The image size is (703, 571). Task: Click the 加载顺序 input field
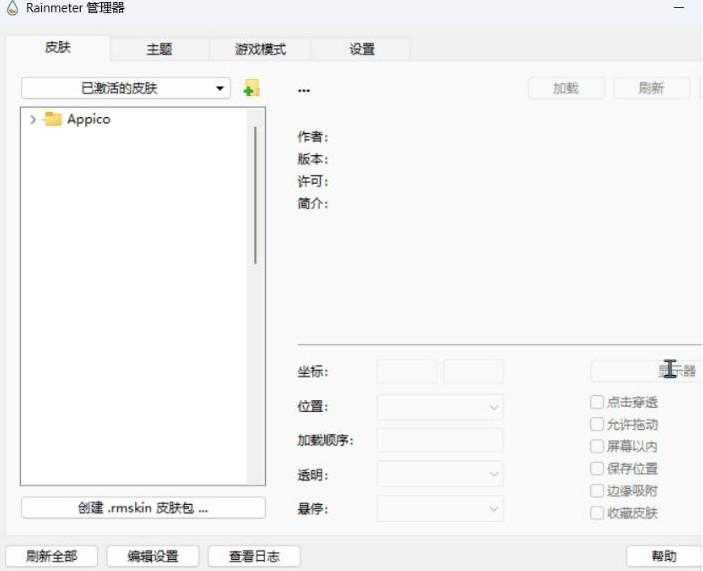(440, 441)
